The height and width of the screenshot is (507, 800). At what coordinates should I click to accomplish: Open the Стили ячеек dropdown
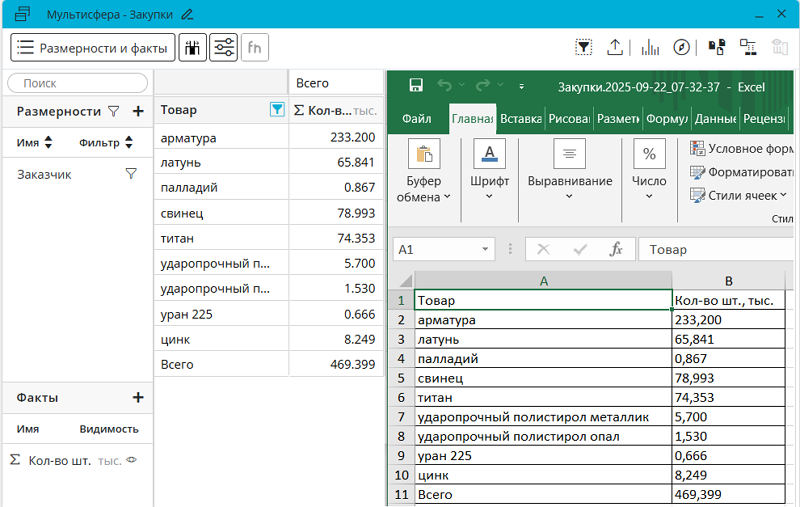[x=742, y=195]
